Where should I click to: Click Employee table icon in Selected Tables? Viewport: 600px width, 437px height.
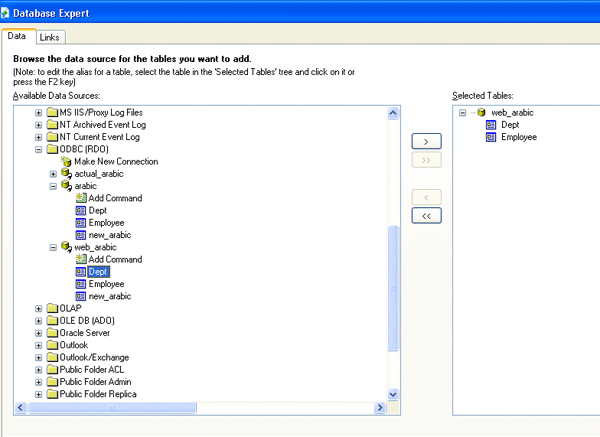pos(491,138)
